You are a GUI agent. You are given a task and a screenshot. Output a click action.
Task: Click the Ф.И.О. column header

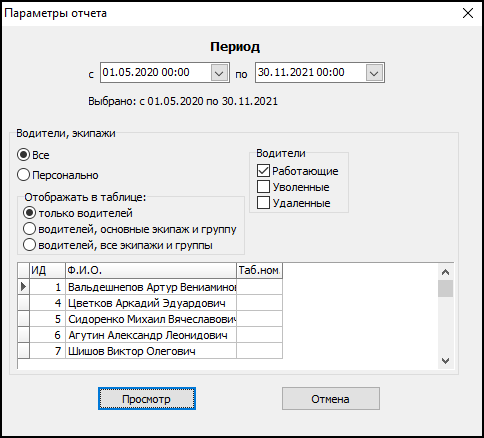coord(151,270)
